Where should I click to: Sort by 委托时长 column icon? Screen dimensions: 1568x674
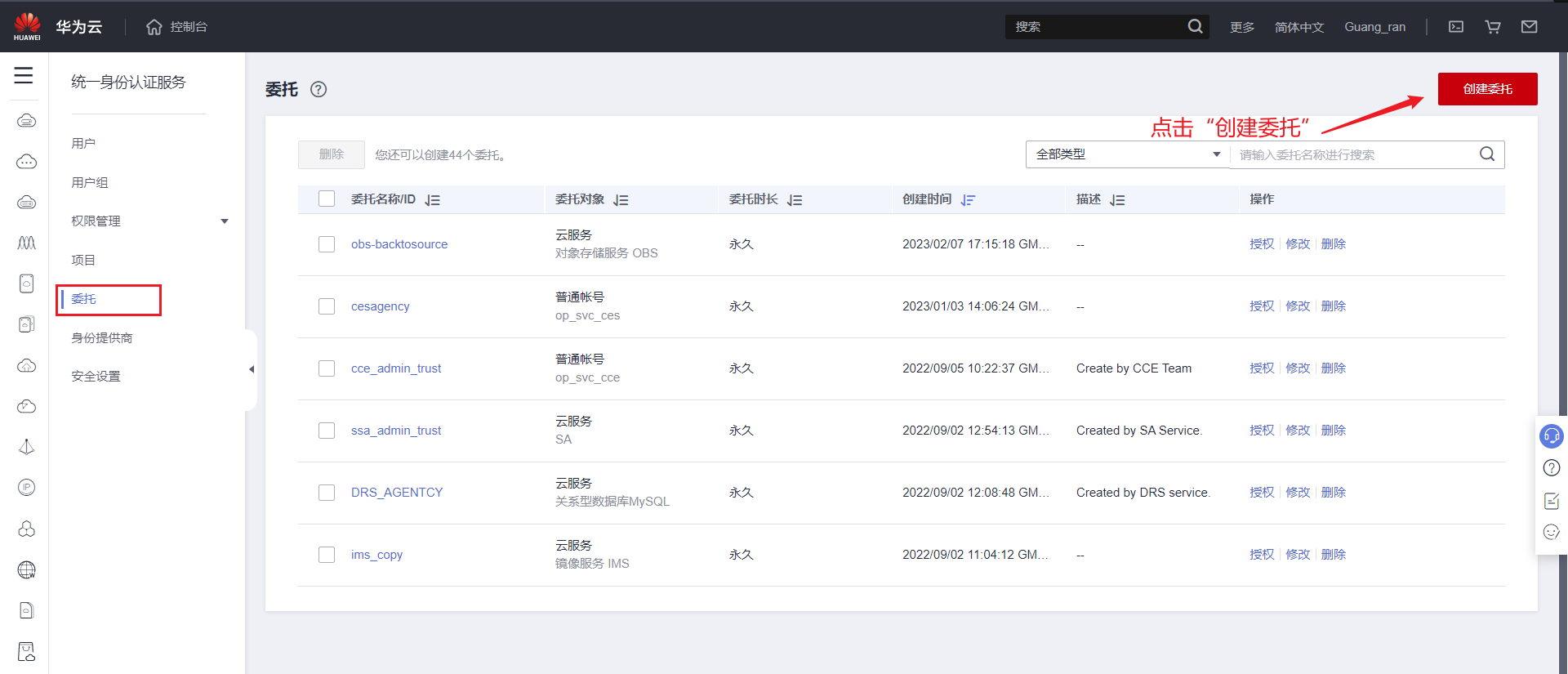pos(795,200)
